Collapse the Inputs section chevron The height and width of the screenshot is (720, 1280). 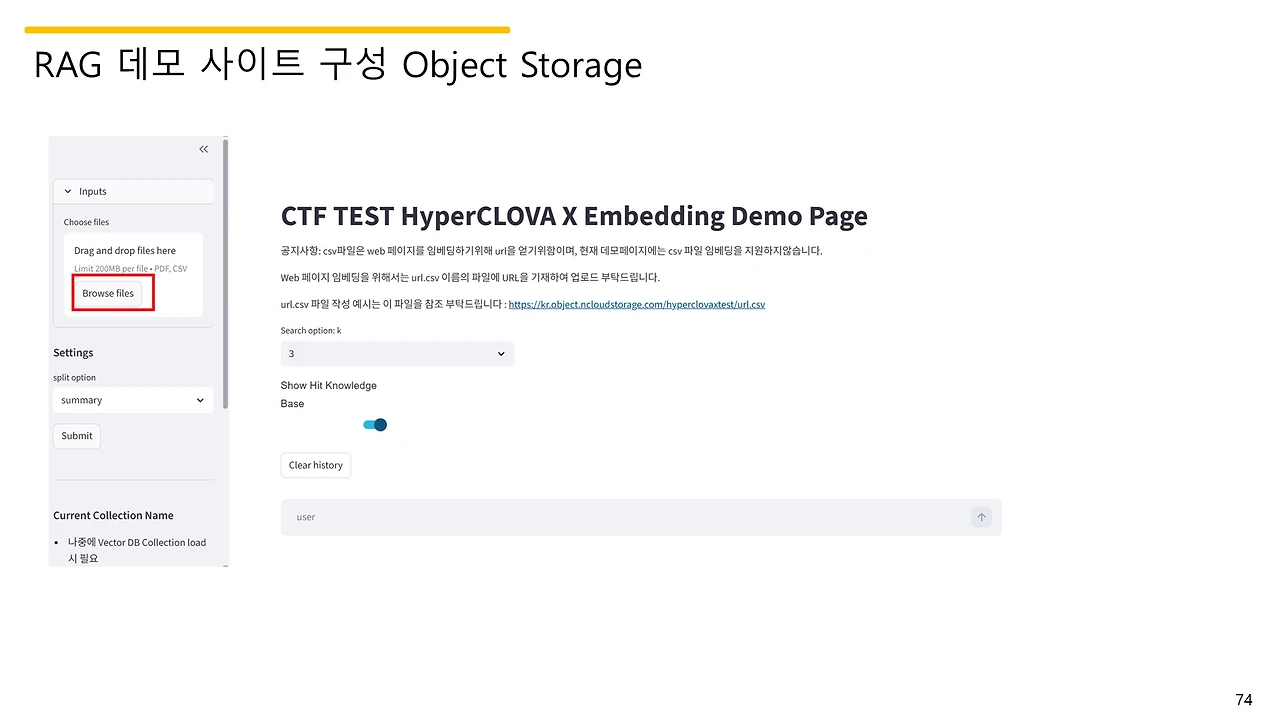tap(68, 191)
